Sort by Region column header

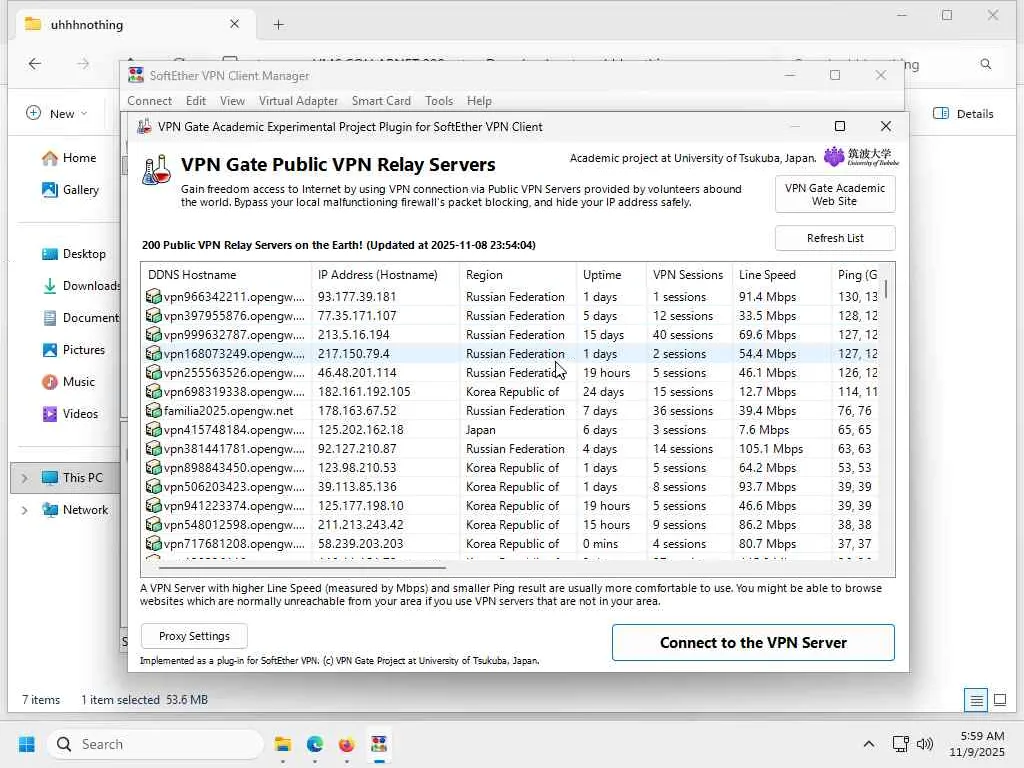click(517, 275)
